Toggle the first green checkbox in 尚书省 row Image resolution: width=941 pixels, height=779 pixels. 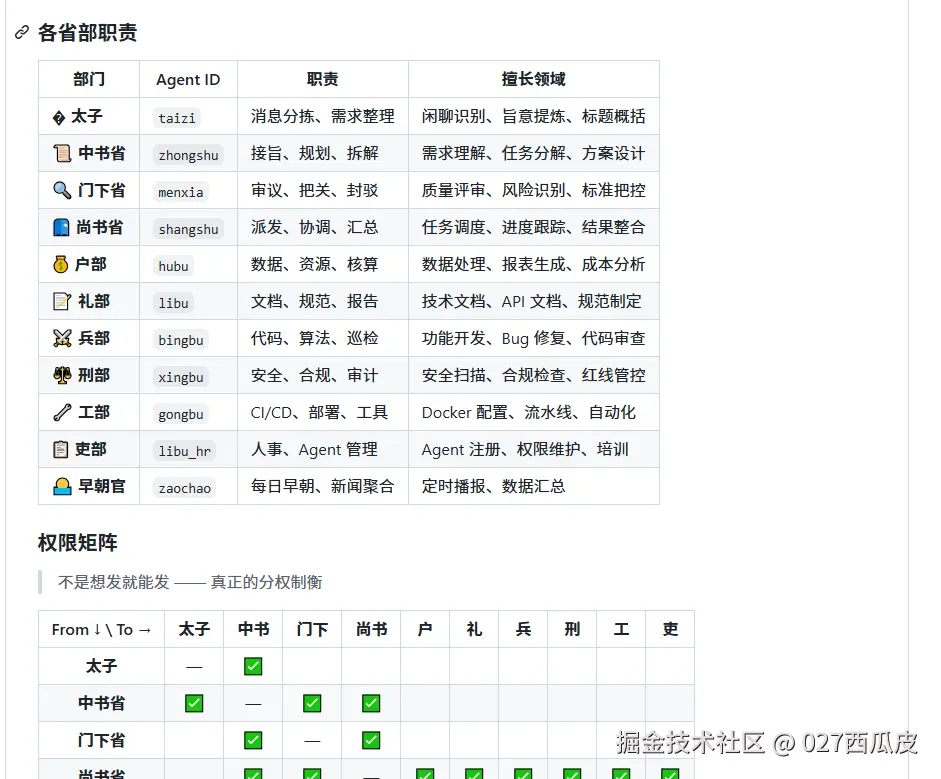252,774
